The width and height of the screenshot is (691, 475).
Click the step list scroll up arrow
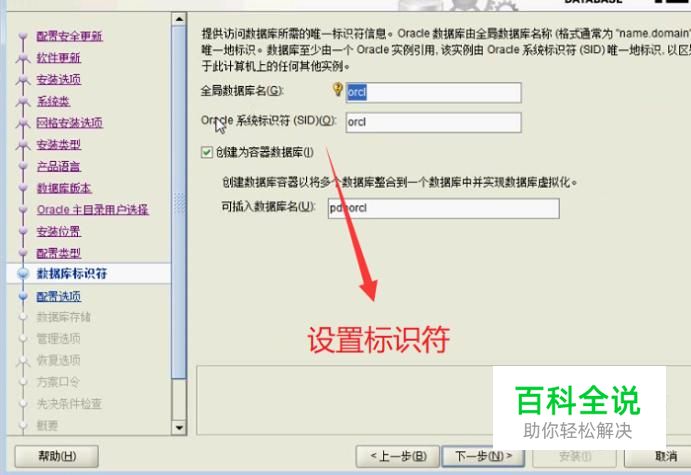point(179,19)
